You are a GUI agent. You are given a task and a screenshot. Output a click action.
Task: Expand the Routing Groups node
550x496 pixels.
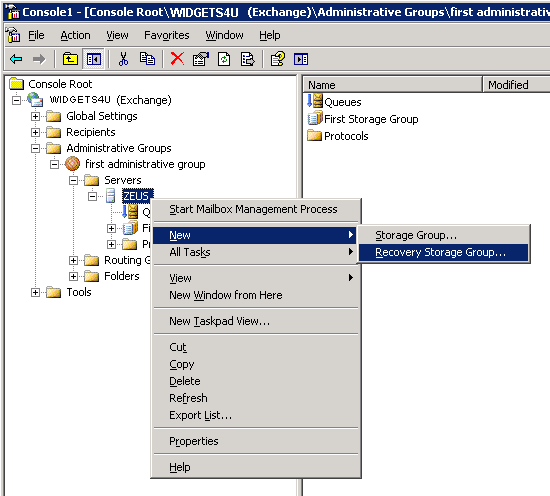click(x=73, y=260)
